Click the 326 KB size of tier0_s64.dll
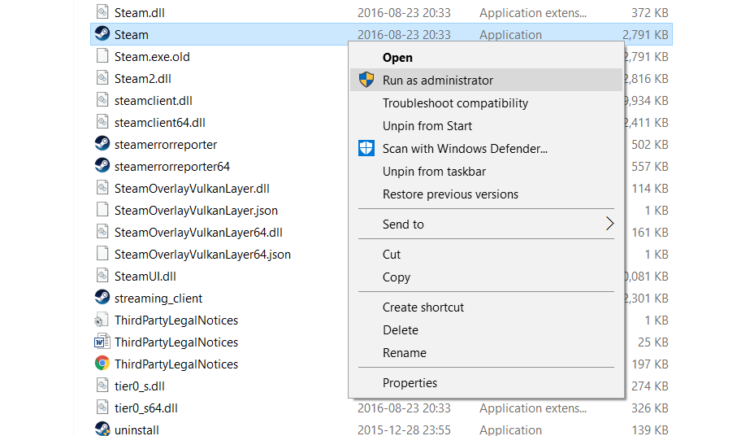This screenshot has height=436, width=750. [x=650, y=408]
